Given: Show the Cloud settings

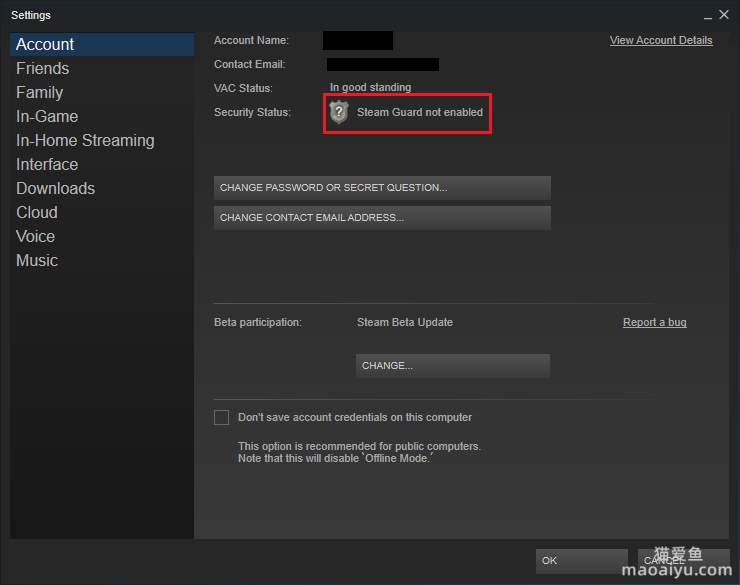Looking at the screenshot, I should pyautogui.click(x=102, y=213).
